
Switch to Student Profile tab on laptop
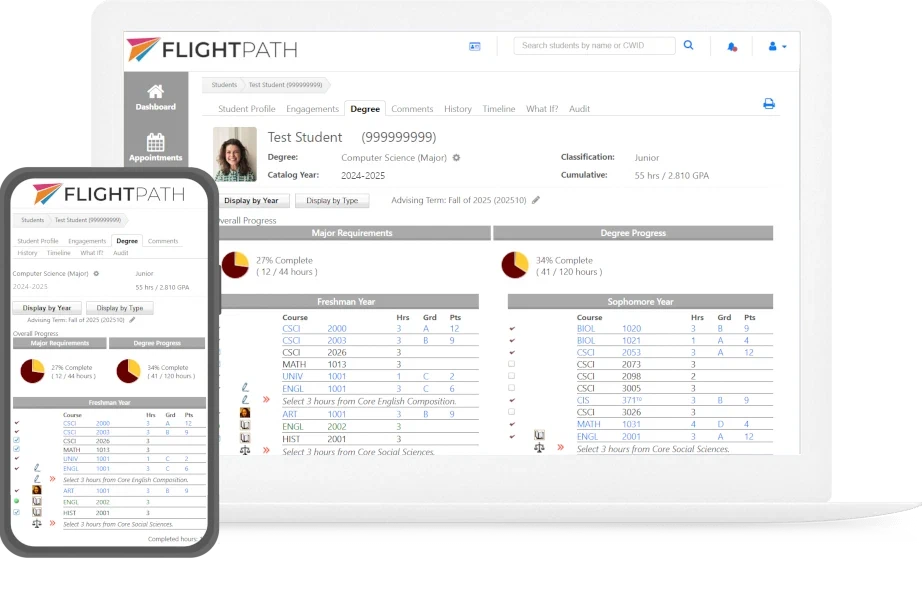247,109
